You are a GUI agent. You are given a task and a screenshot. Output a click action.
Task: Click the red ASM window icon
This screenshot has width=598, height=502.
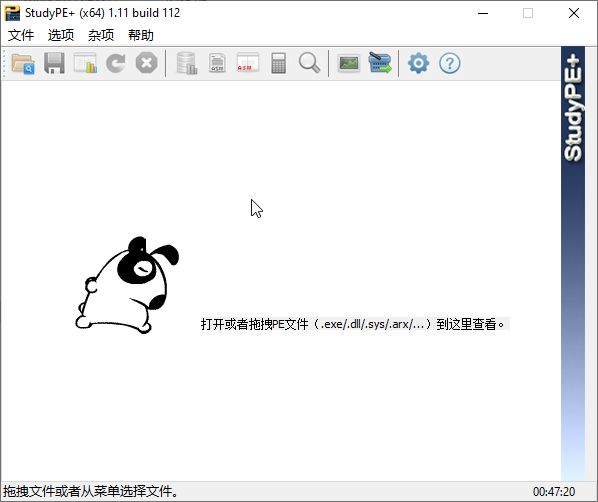click(x=248, y=63)
